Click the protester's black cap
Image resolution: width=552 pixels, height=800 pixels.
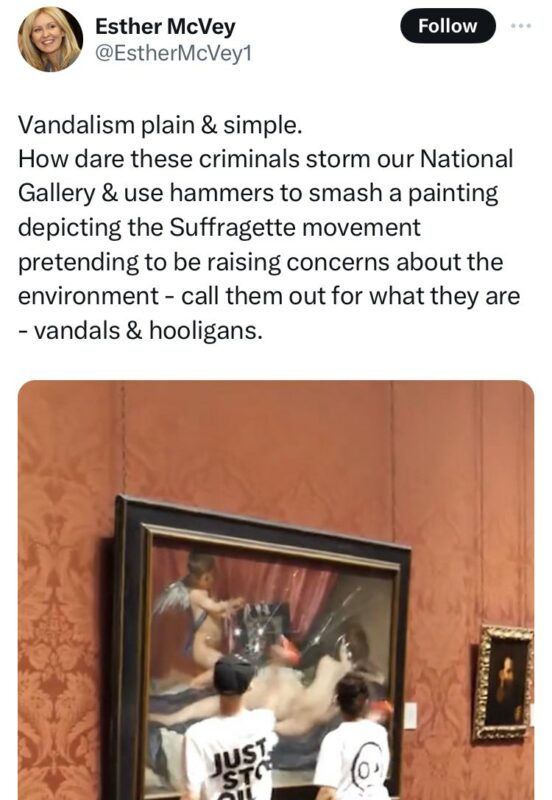pyautogui.click(x=233, y=674)
